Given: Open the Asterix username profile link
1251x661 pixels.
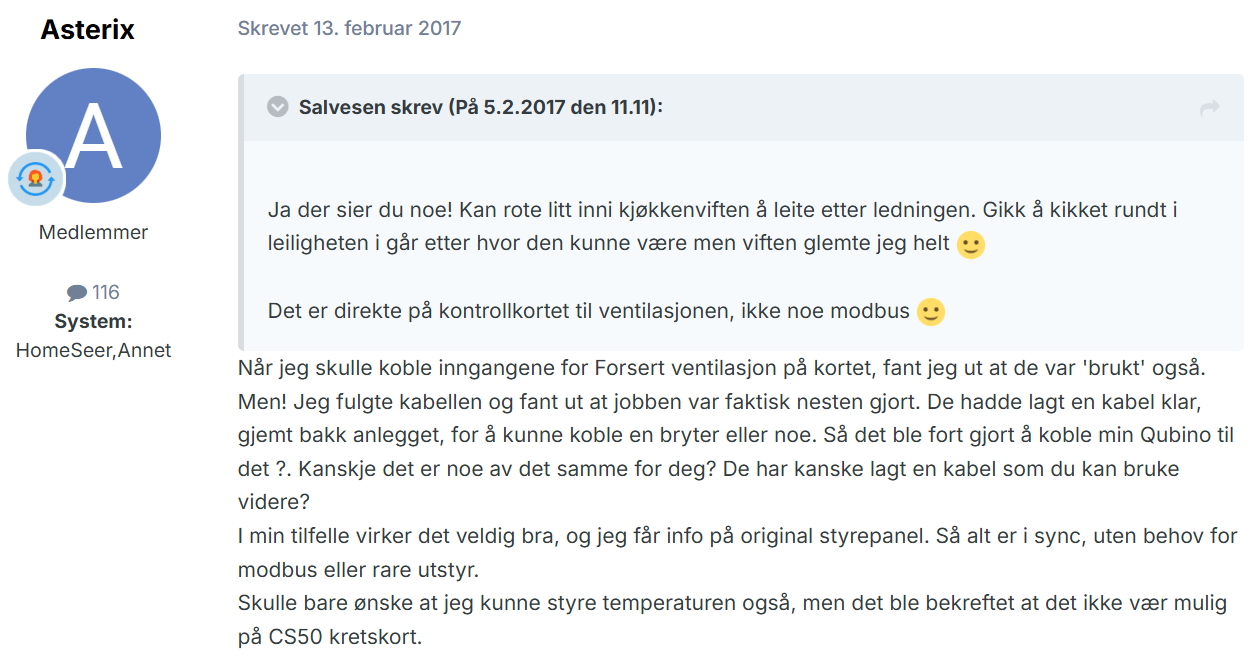Looking at the screenshot, I should [88, 30].
